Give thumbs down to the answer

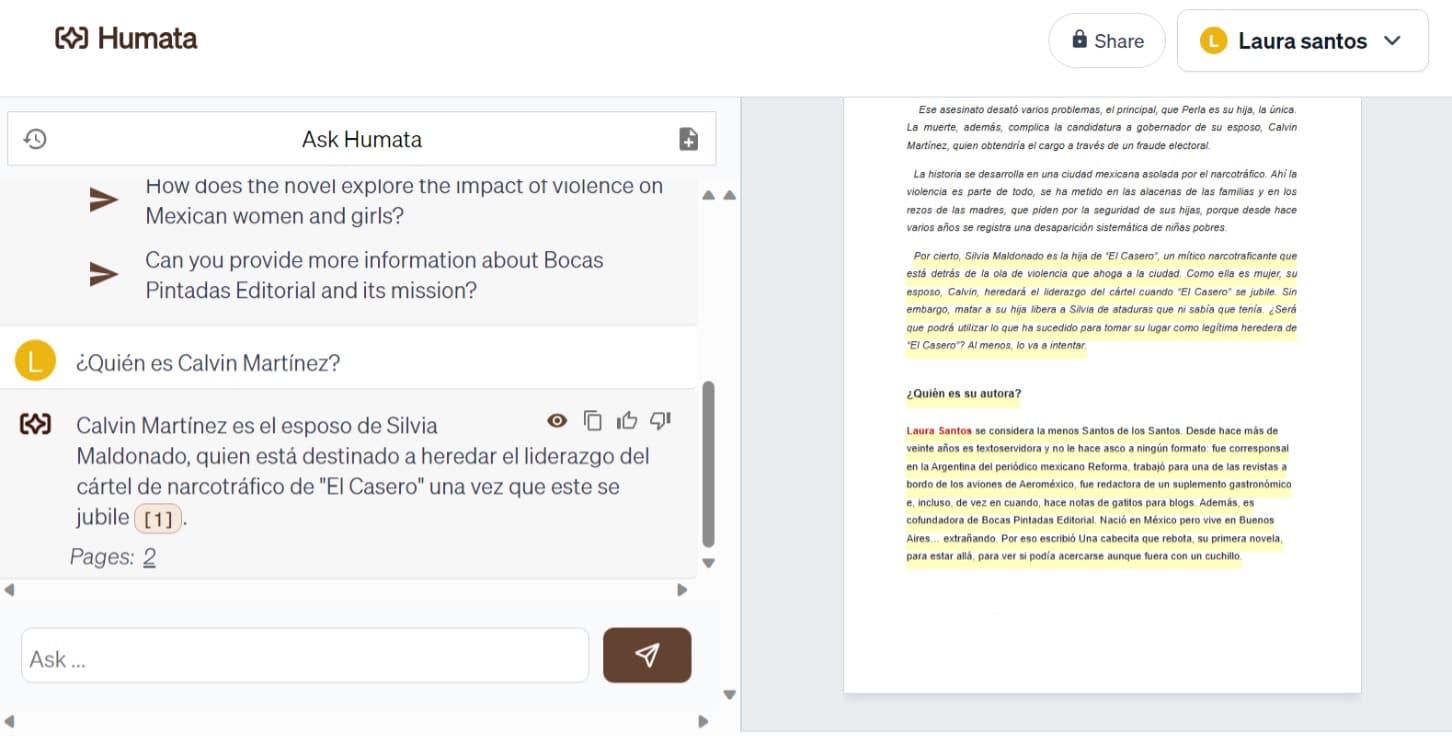(660, 420)
